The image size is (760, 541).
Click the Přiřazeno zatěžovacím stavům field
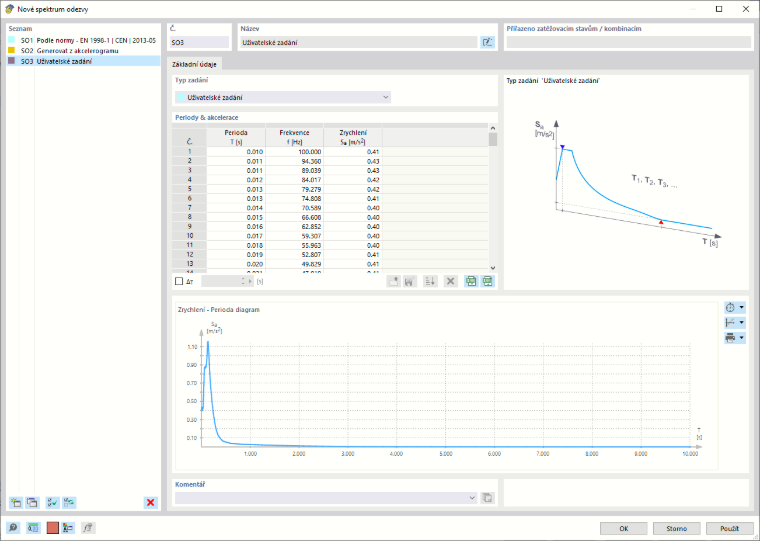(x=629, y=43)
